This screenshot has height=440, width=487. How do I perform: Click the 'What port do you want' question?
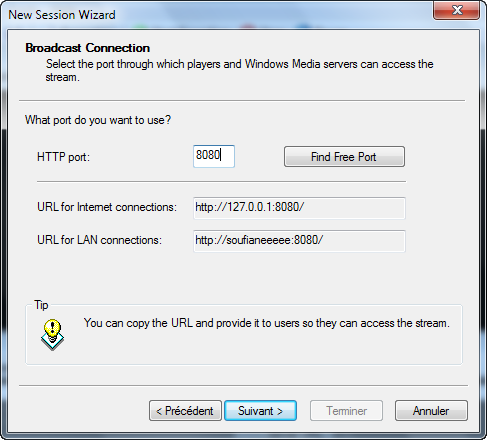point(98,120)
